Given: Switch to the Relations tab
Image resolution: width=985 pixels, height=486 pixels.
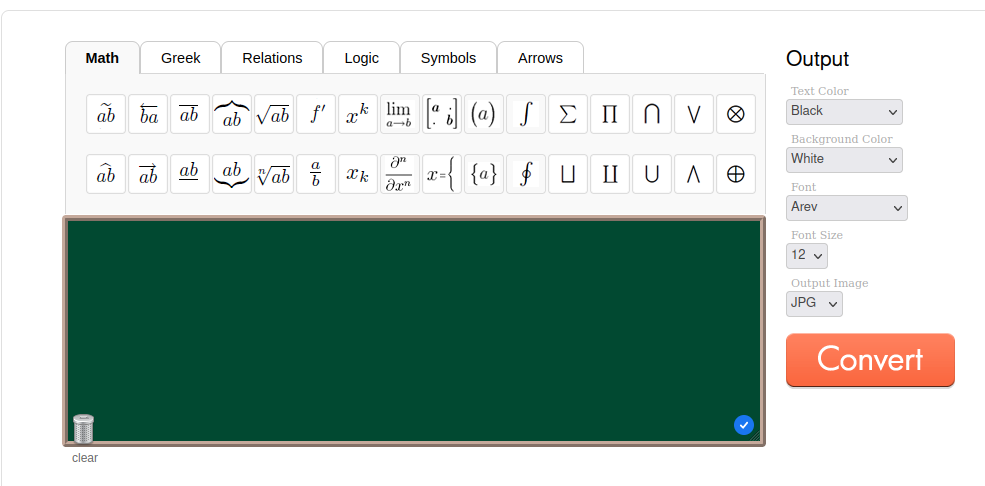Looking at the screenshot, I should [272, 58].
